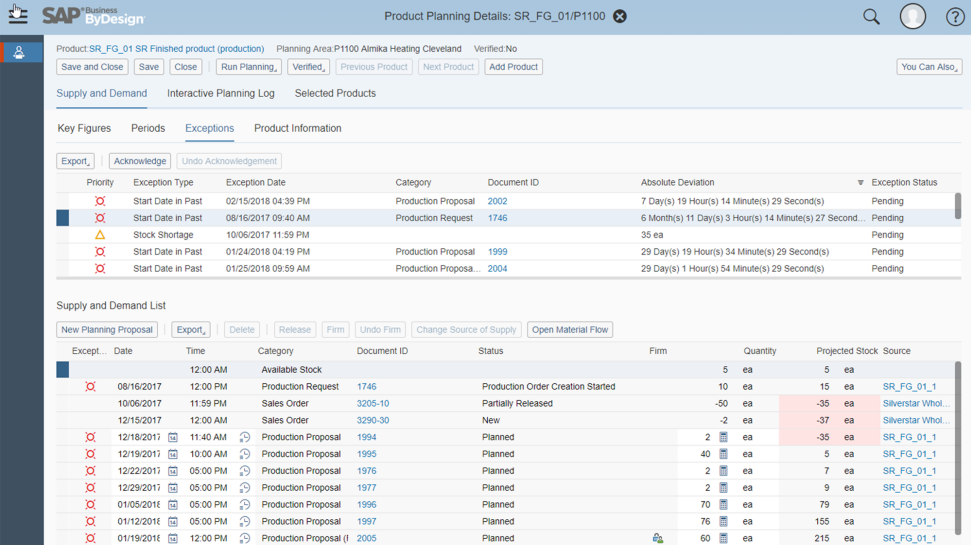Screen dimensions: 971x545
Task: Click the firm lock icon on proposal 2005
Action: click(657, 538)
